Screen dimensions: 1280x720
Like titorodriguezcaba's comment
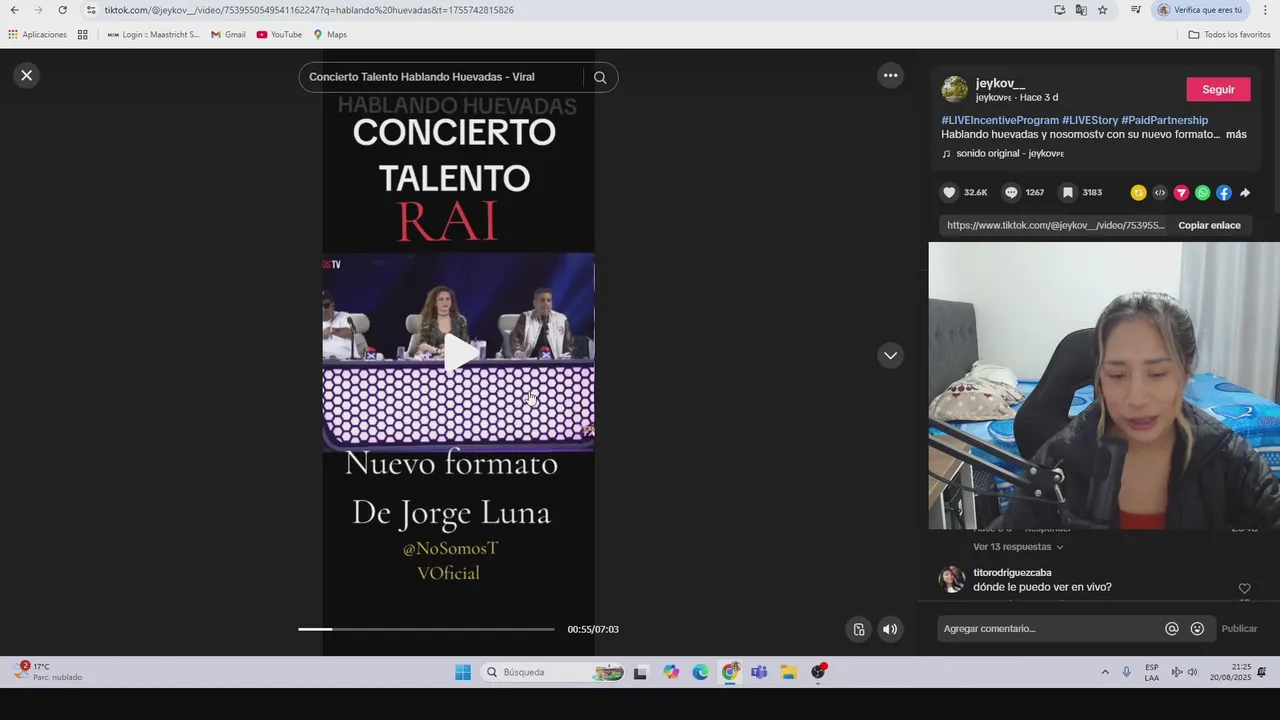[x=1244, y=589]
